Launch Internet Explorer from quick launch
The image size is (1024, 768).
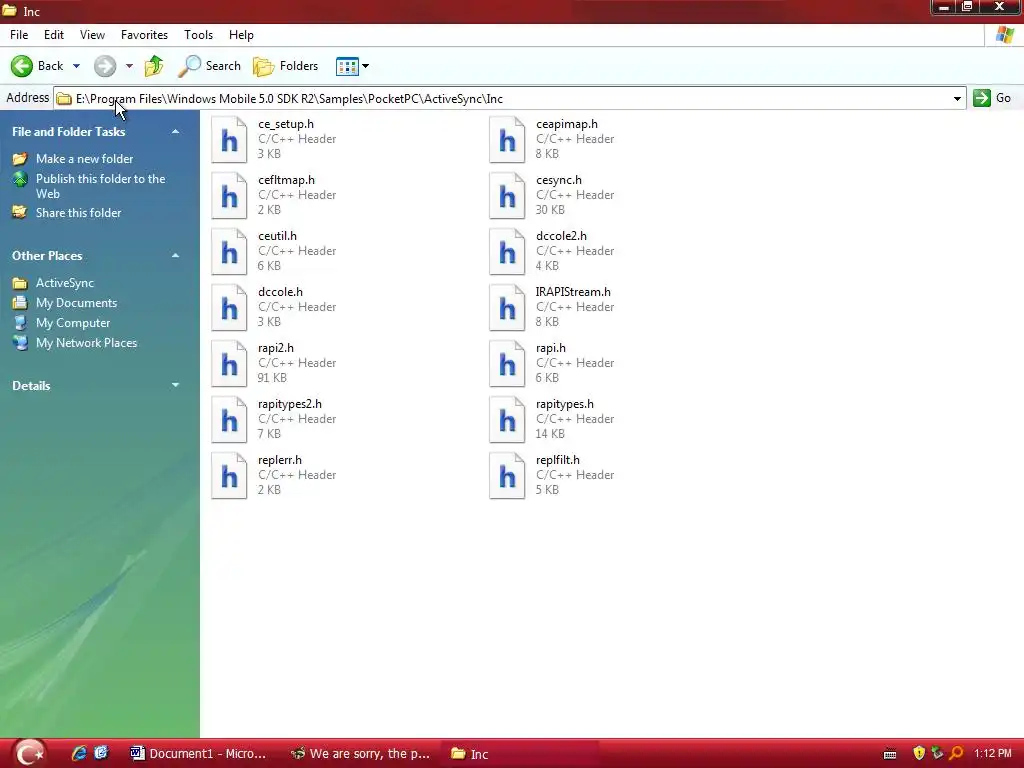coord(79,753)
